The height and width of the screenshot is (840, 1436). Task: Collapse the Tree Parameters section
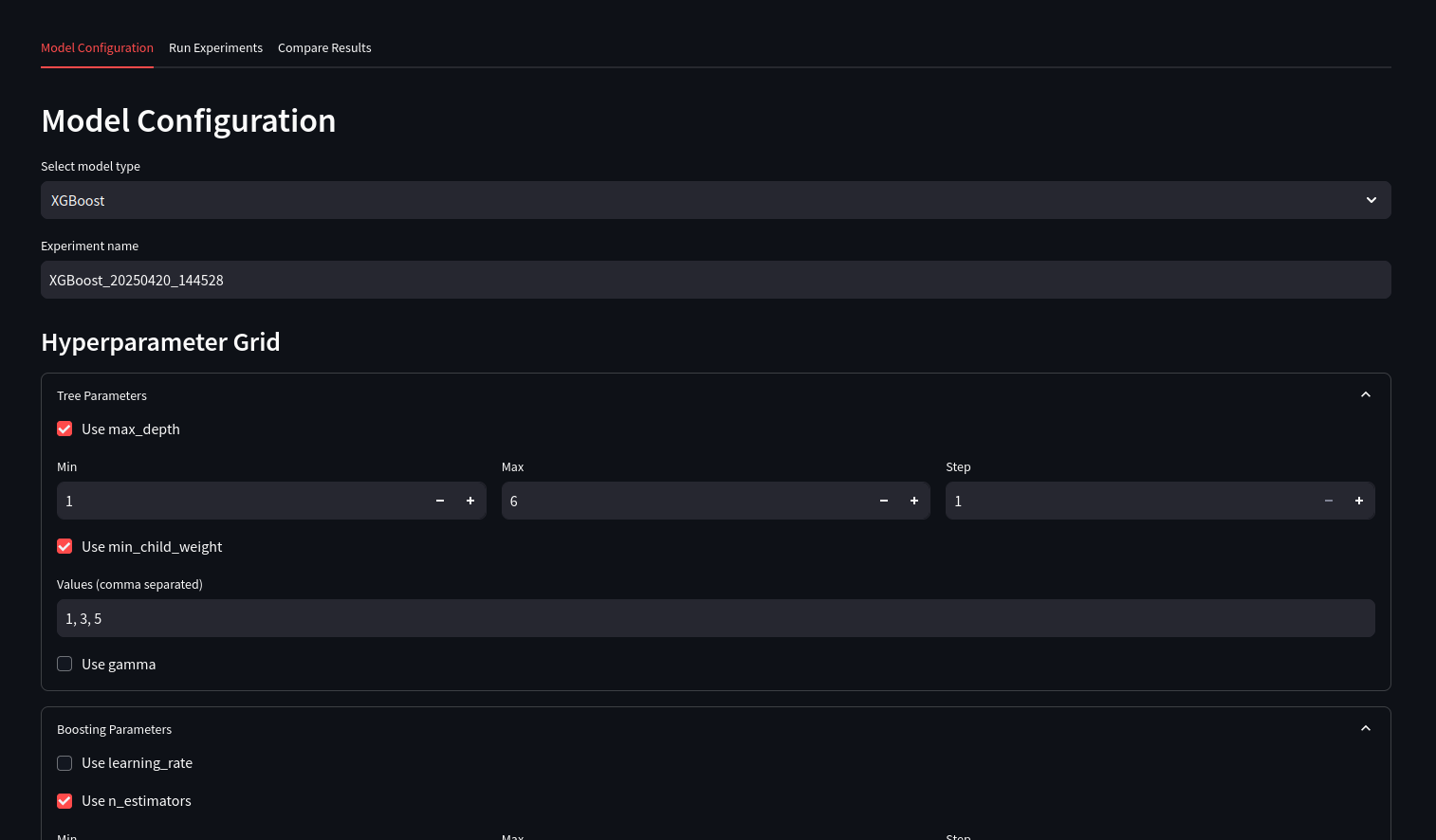pyautogui.click(x=1366, y=395)
